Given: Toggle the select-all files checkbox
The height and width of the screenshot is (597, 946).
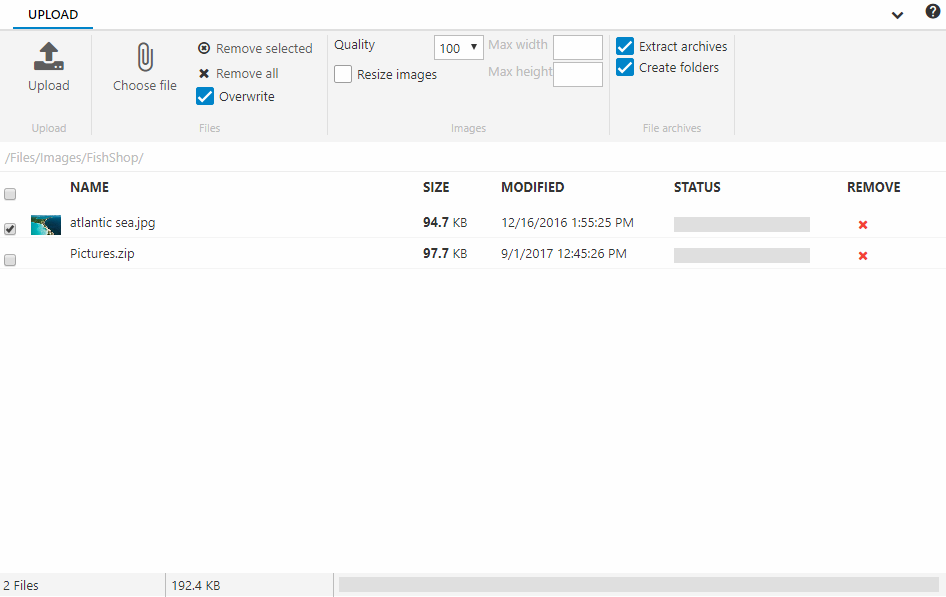Looking at the screenshot, I should point(10,194).
